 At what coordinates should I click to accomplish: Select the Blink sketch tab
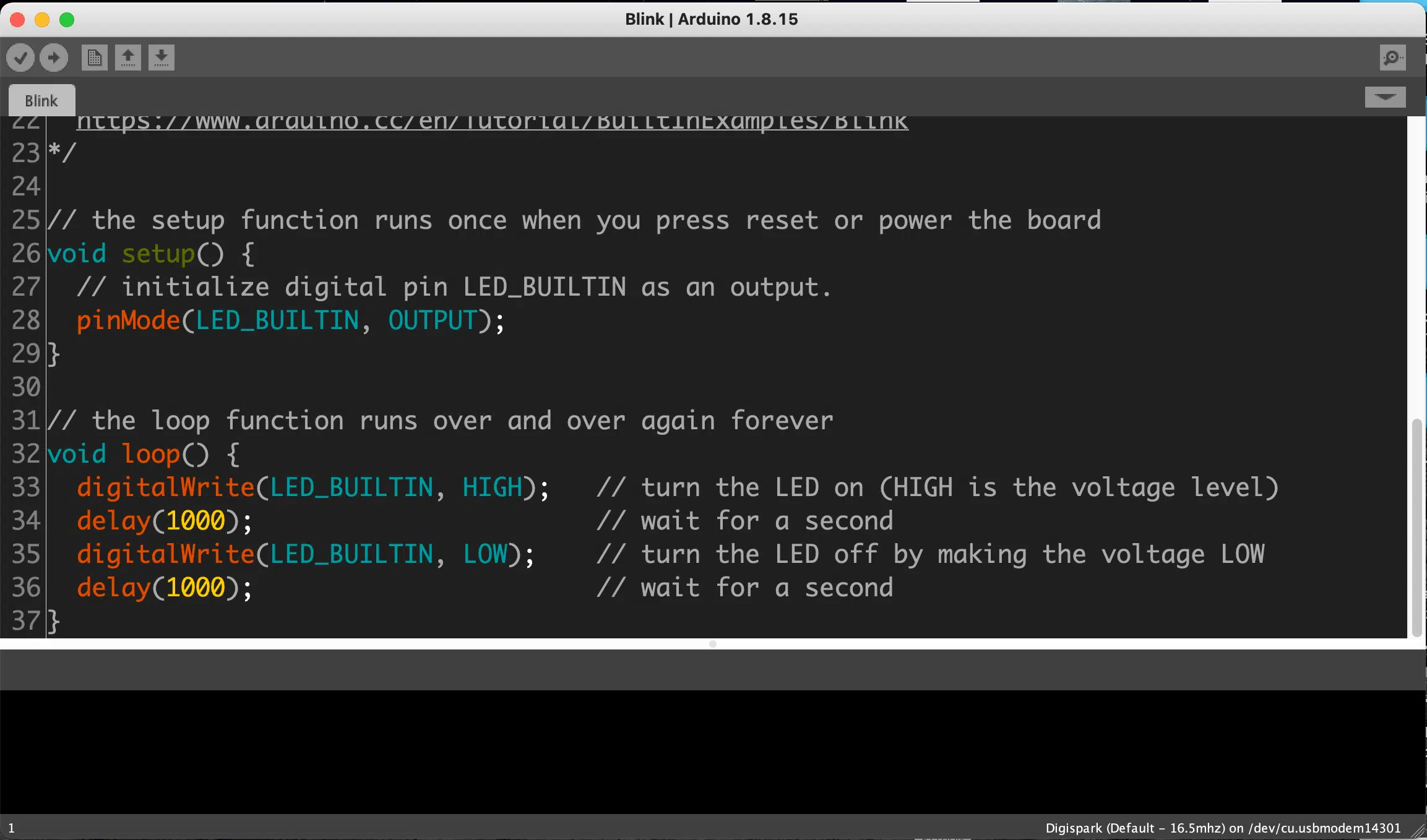pos(41,101)
